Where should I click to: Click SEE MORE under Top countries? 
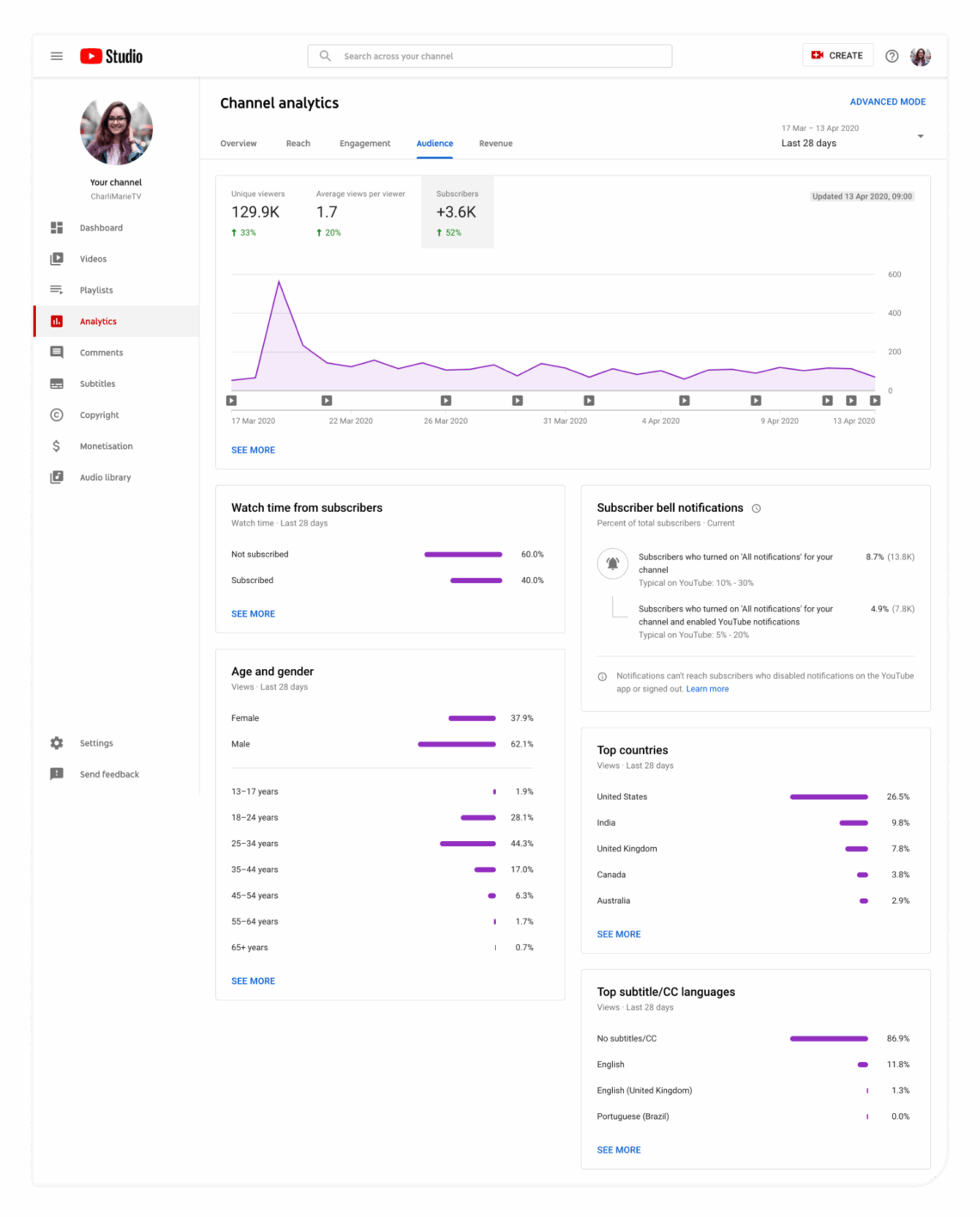tap(618, 934)
